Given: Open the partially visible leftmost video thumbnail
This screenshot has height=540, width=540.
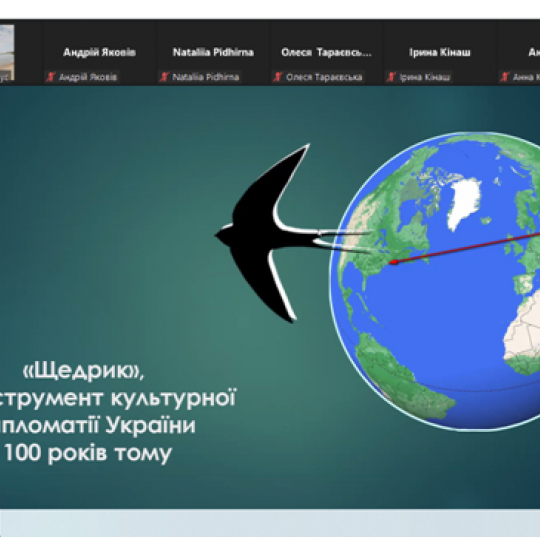Looking at the screenshot, I should [x=7, y=52].
